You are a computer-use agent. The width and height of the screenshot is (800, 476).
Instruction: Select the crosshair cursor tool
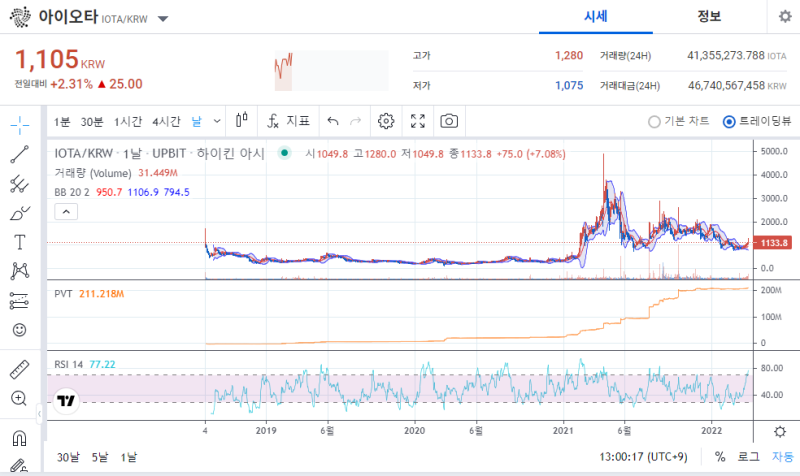pyautogui.click(x=20, y=125)
